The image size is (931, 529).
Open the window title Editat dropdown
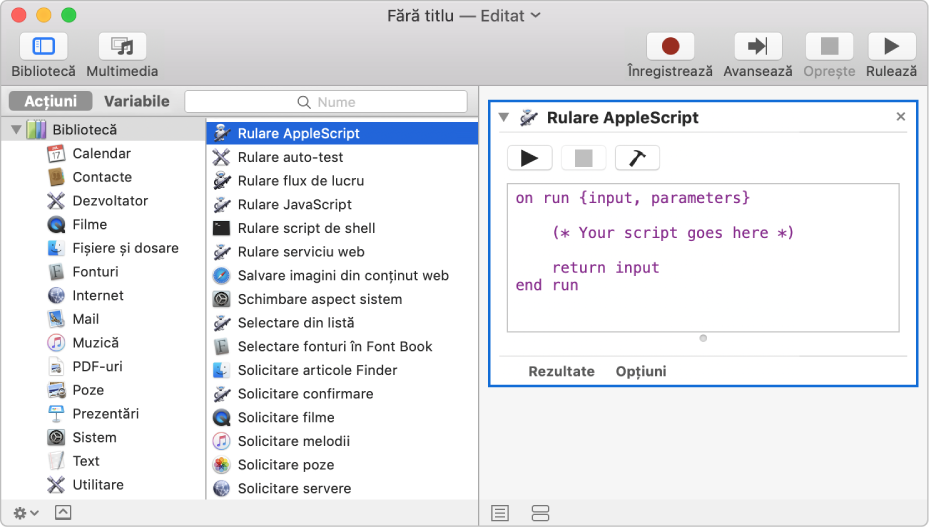[535, 16]
